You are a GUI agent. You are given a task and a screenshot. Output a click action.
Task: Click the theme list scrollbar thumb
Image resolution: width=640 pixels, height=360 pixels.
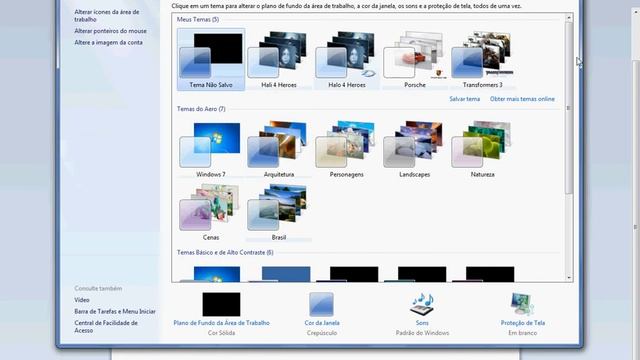(x=569, y=108)
